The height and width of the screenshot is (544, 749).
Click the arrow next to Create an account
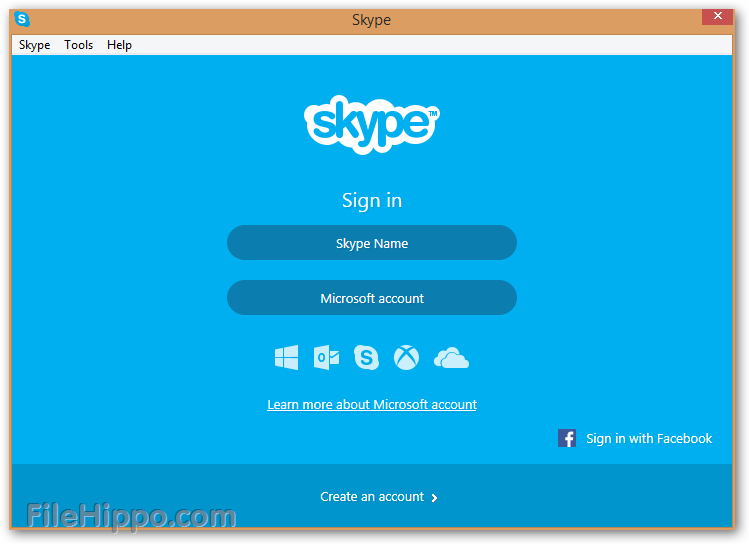(x=434, y=498)
